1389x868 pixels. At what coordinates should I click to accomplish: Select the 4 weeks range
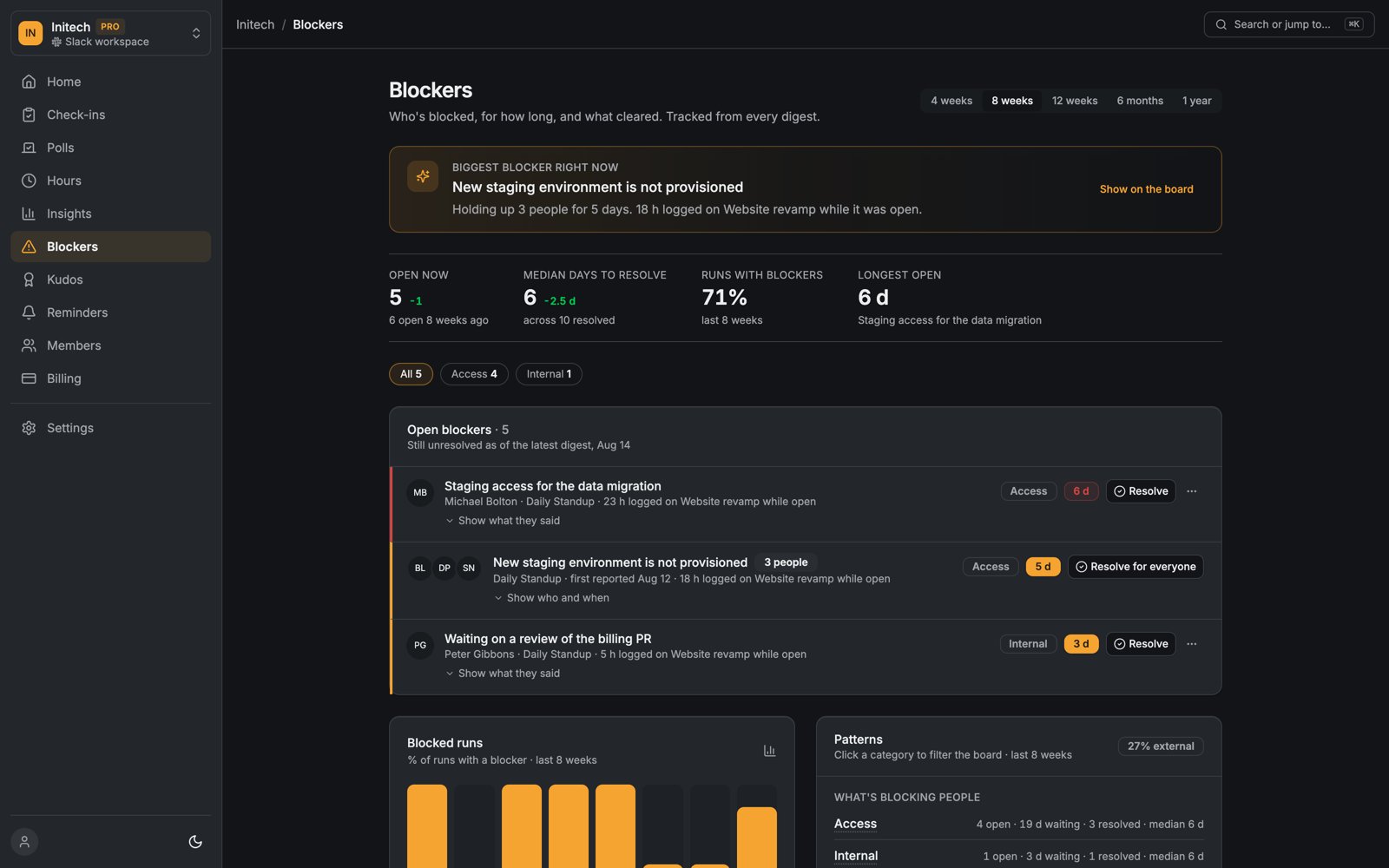[x=951, y=101]
